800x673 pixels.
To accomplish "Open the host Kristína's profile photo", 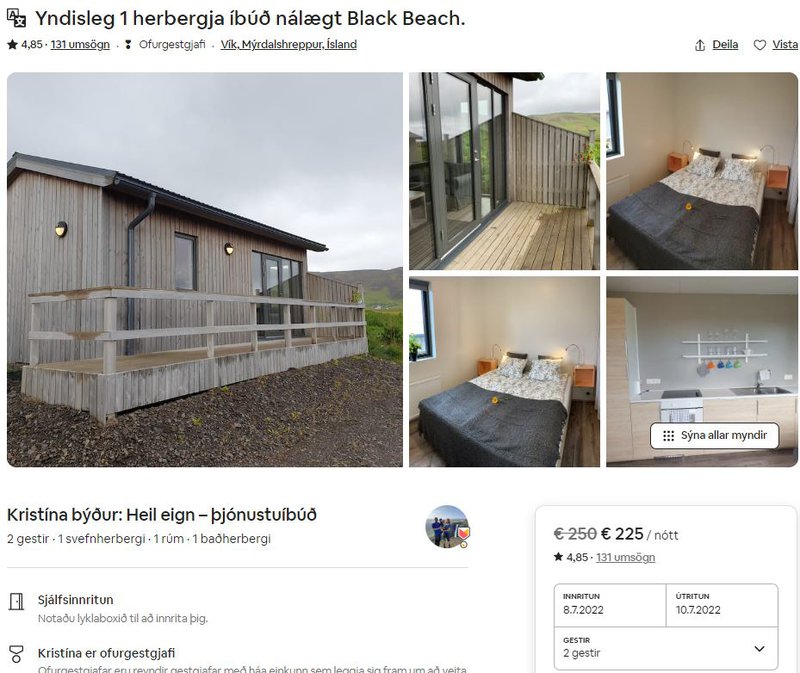I will [x=447, y=527].
